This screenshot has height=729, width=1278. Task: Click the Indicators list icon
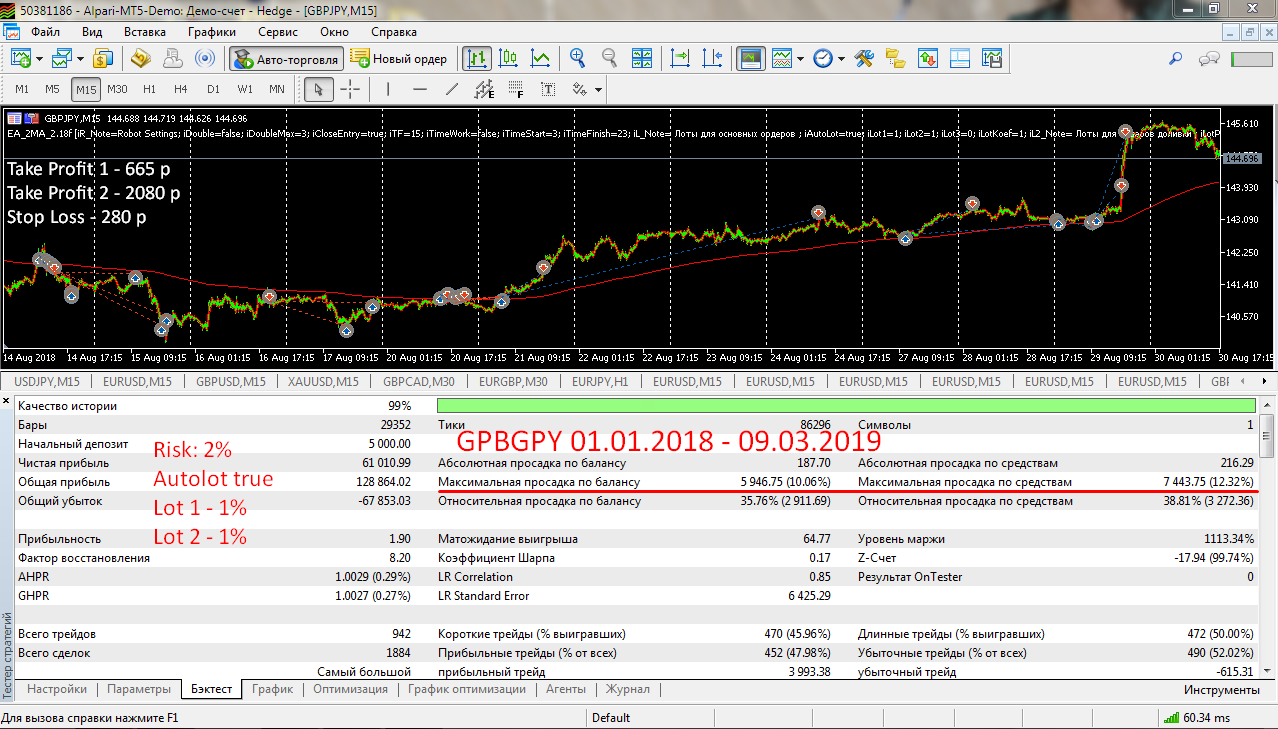[x=781, y=58]
